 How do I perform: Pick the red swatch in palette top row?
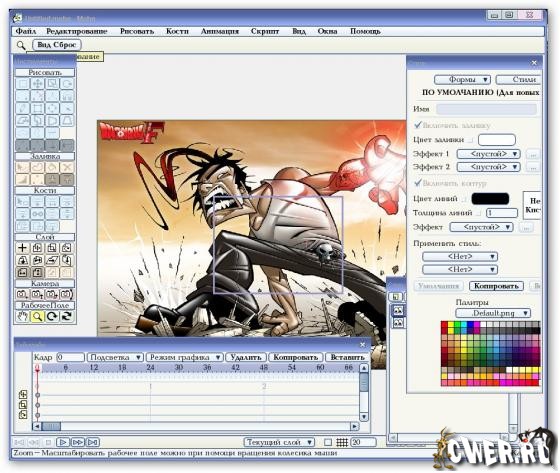445,325
